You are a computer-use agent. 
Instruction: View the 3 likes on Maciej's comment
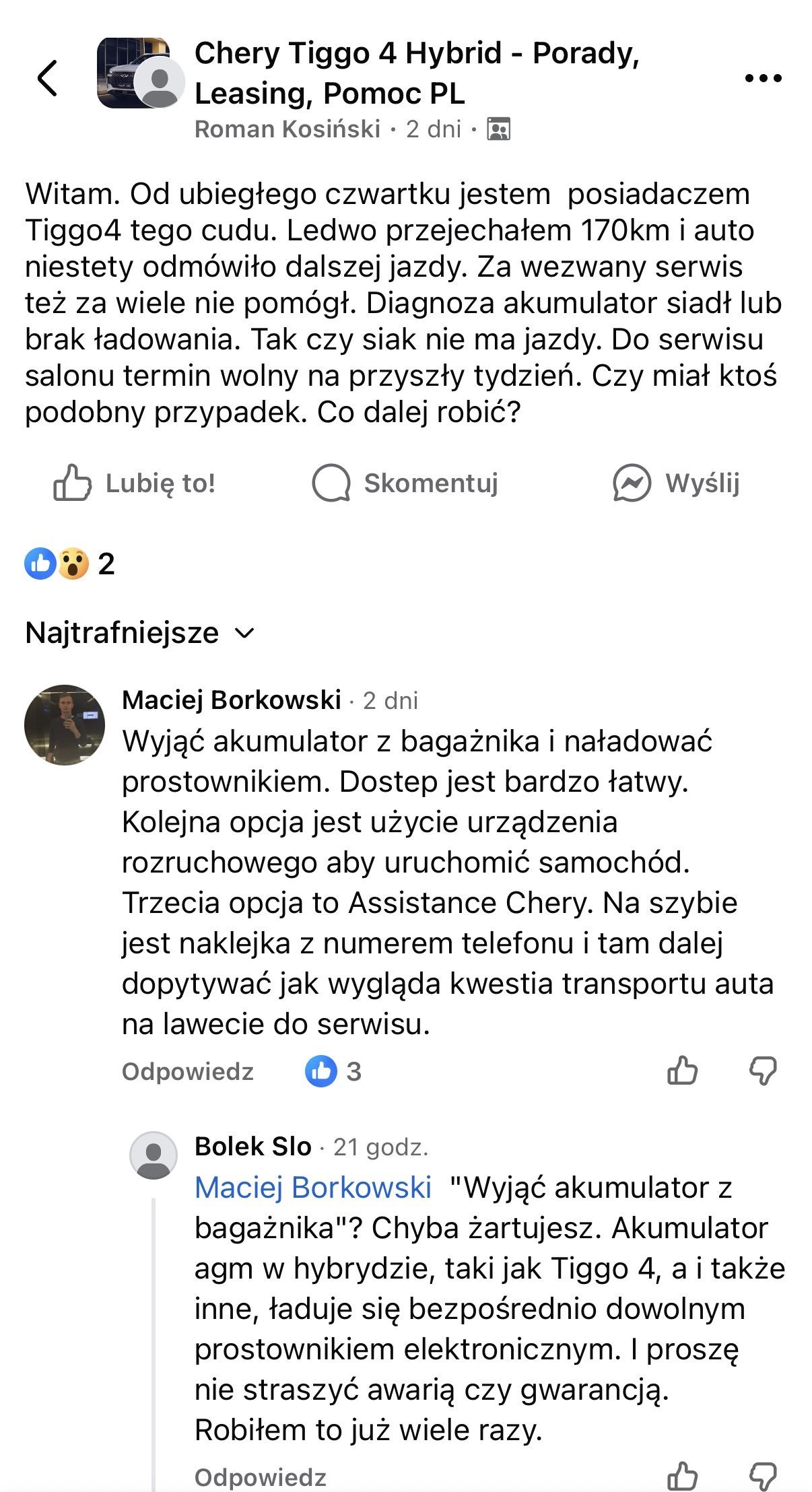[333, 1071]
